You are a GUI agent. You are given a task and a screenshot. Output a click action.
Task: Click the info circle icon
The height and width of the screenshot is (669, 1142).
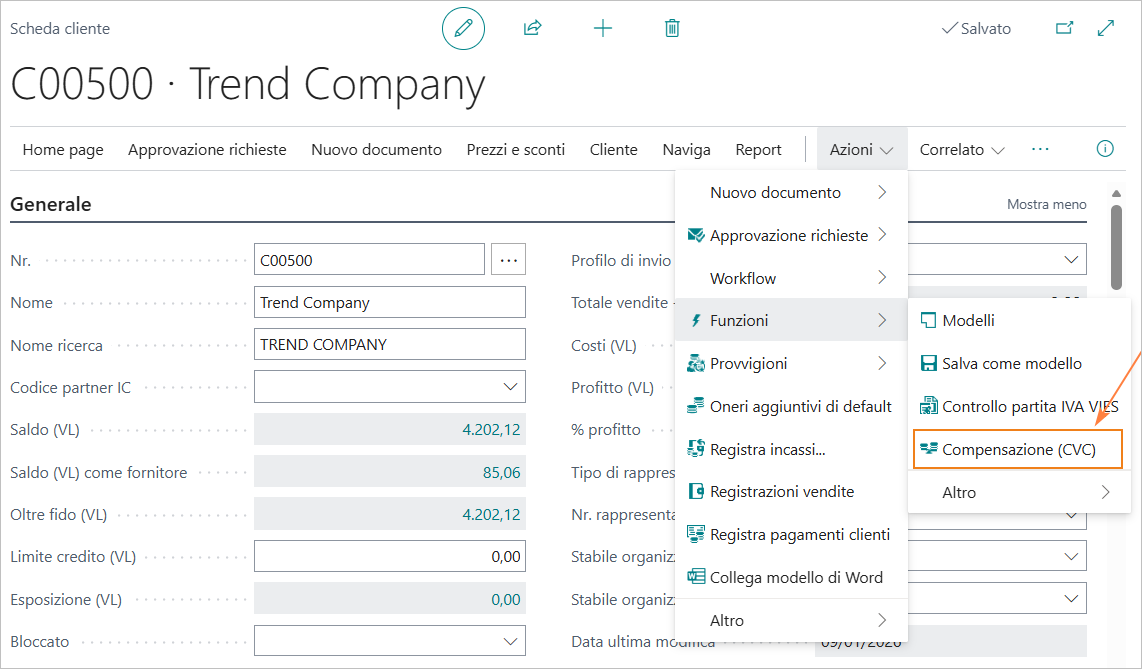[1105, 149]
